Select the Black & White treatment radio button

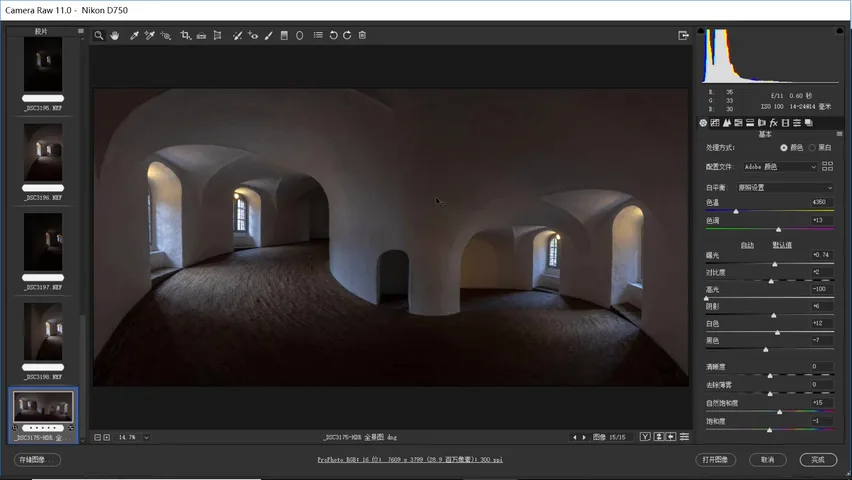812,148
